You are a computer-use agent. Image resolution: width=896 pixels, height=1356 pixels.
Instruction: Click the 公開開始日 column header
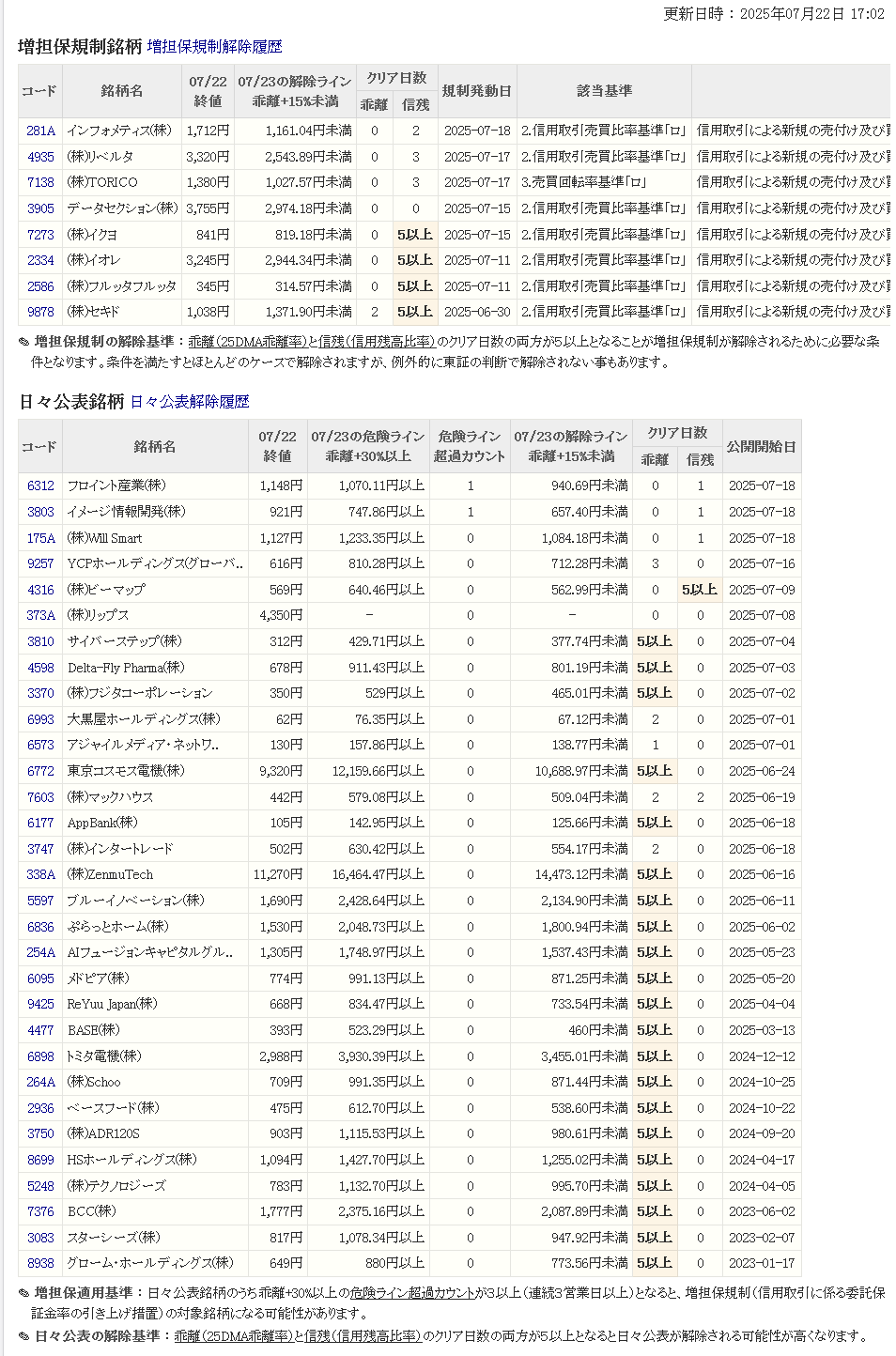(762, 447)
